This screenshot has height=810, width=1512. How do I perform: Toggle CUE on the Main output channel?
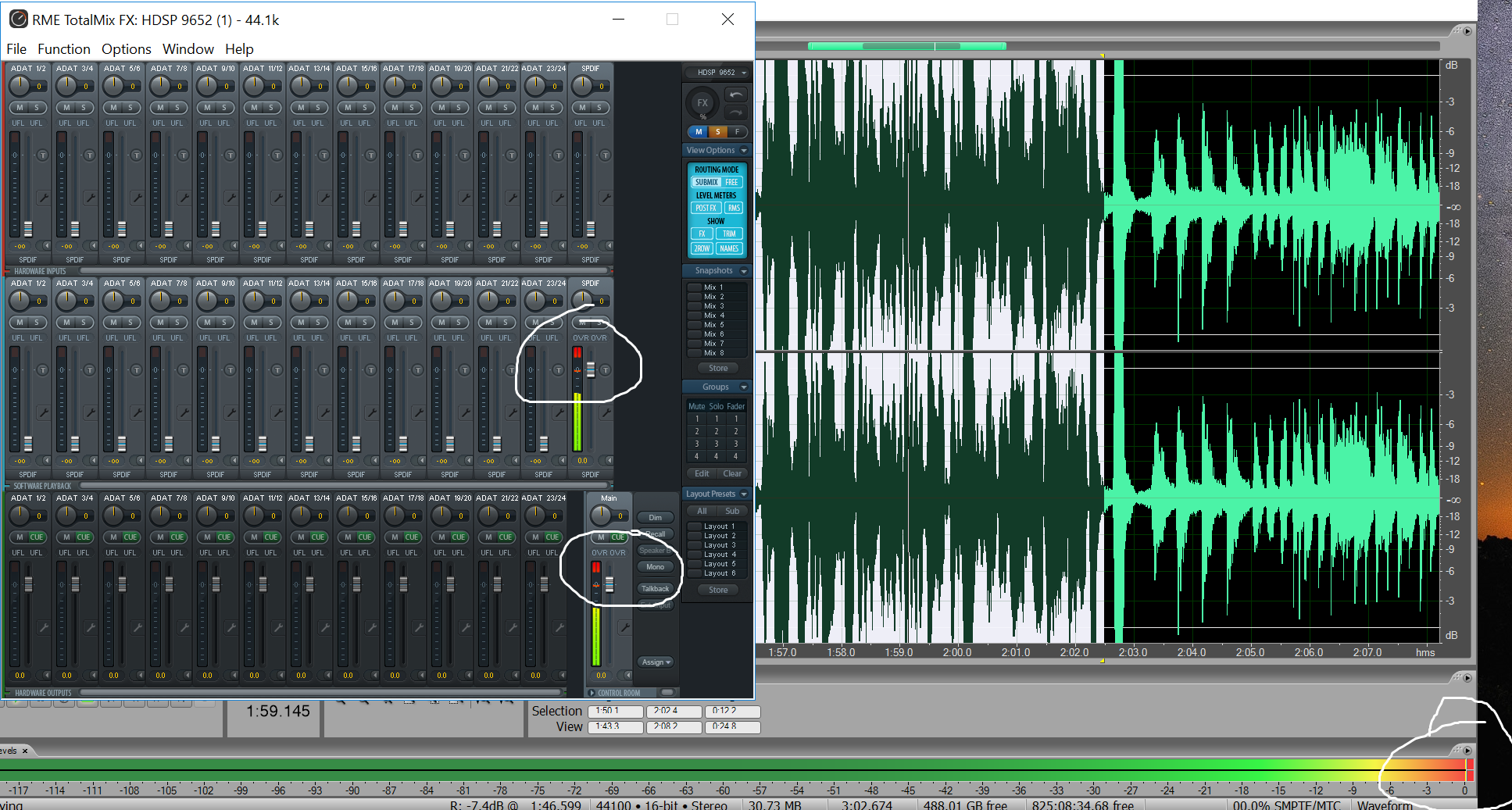618,537
